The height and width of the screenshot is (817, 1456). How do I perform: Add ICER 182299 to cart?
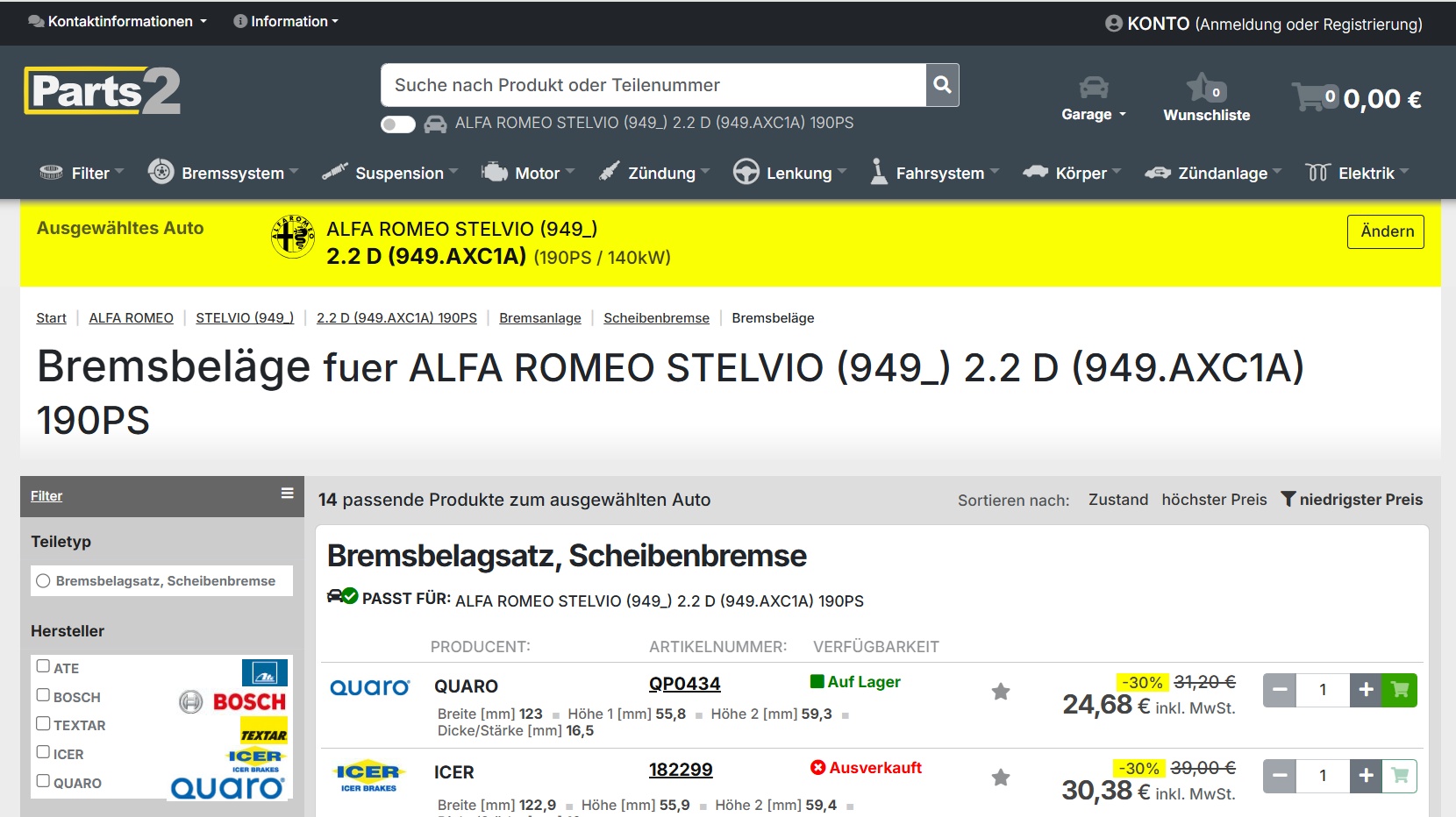[1400, 776]
